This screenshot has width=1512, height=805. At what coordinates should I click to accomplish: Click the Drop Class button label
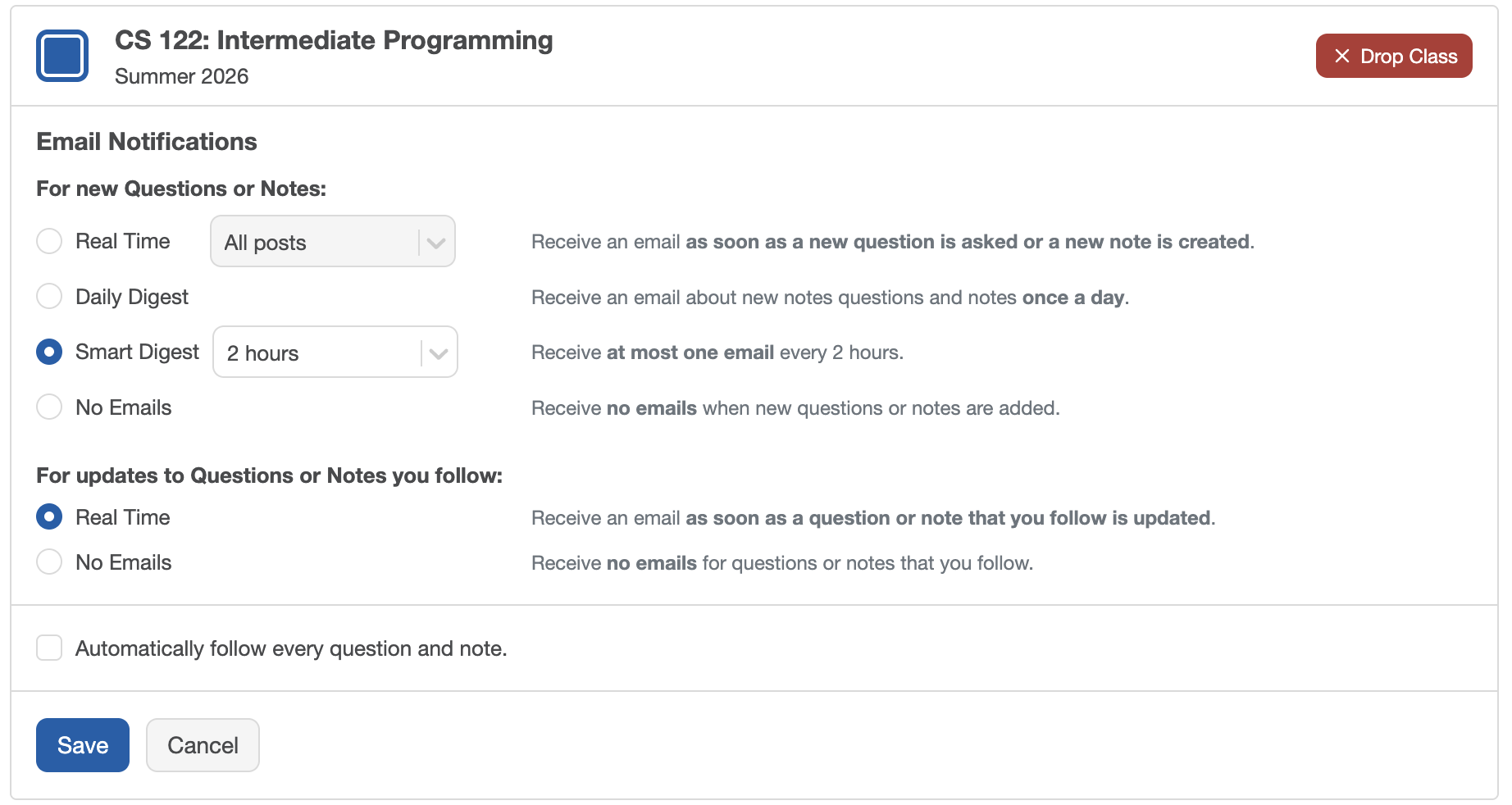[x=1408, y=57]
